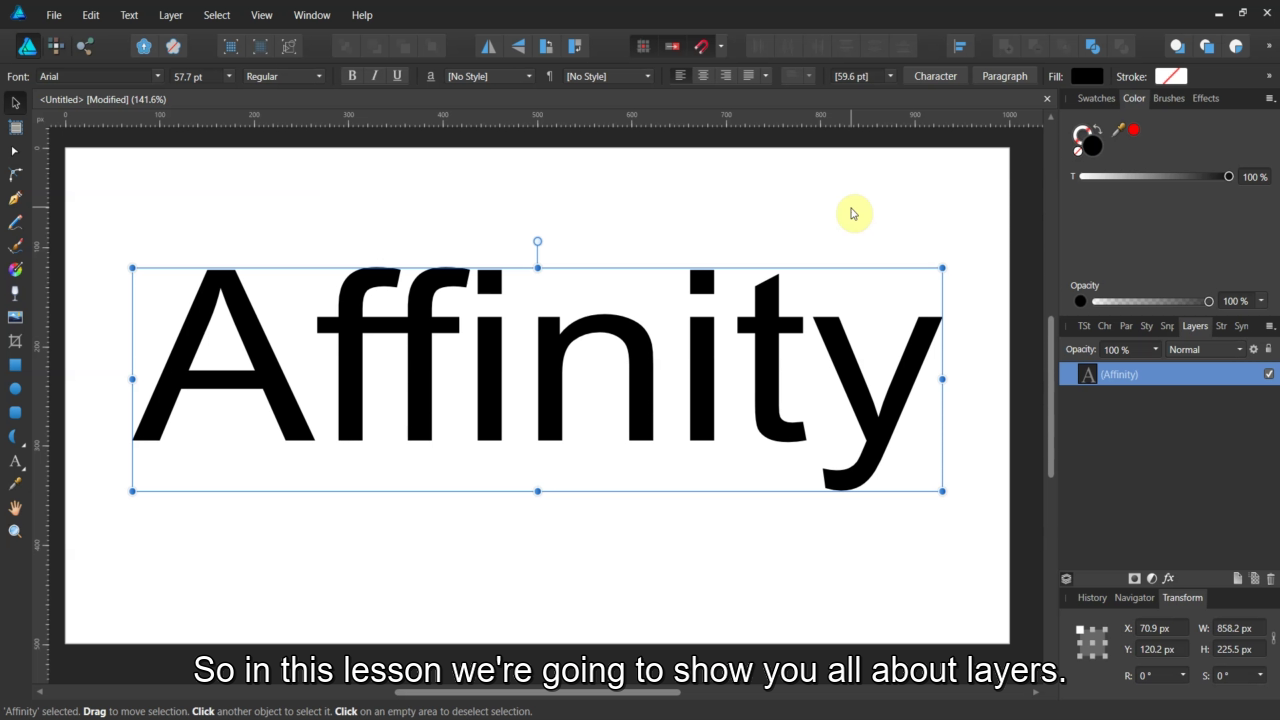Switch to Designer Persona
The width and height of the screenshot is (1280, 720).
[x=27, y=46]
